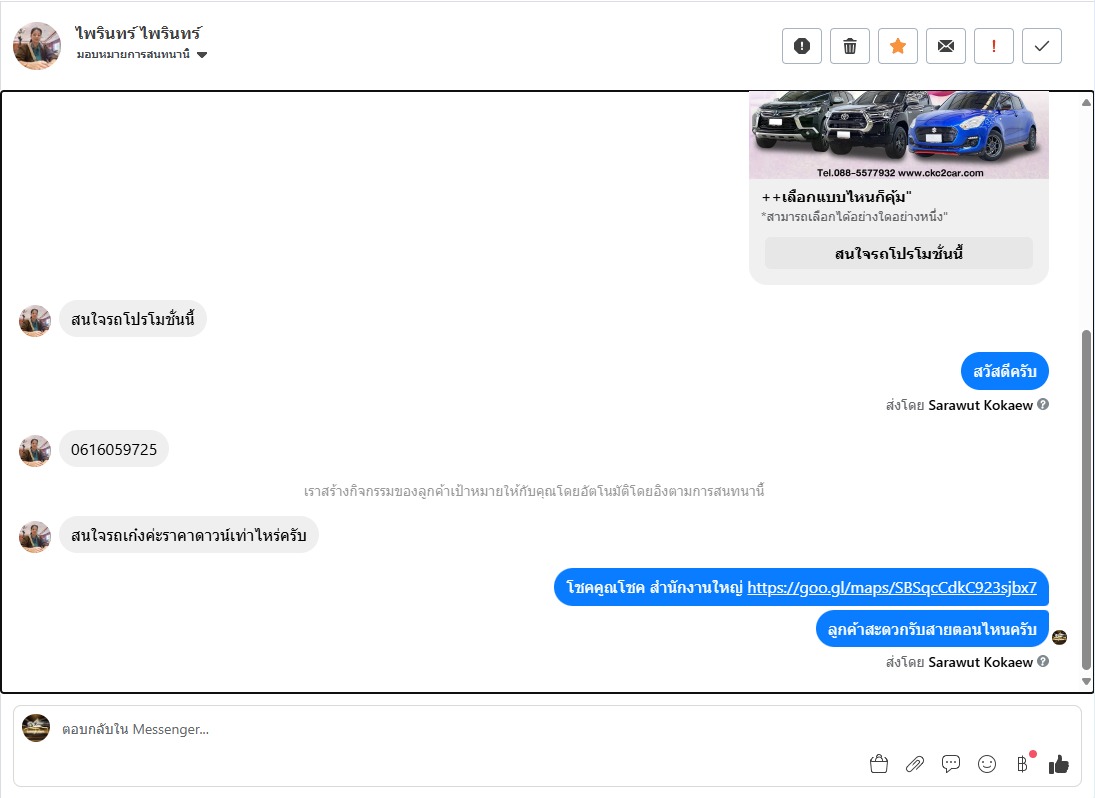Toggle the orange star follow-up icon

898,46
